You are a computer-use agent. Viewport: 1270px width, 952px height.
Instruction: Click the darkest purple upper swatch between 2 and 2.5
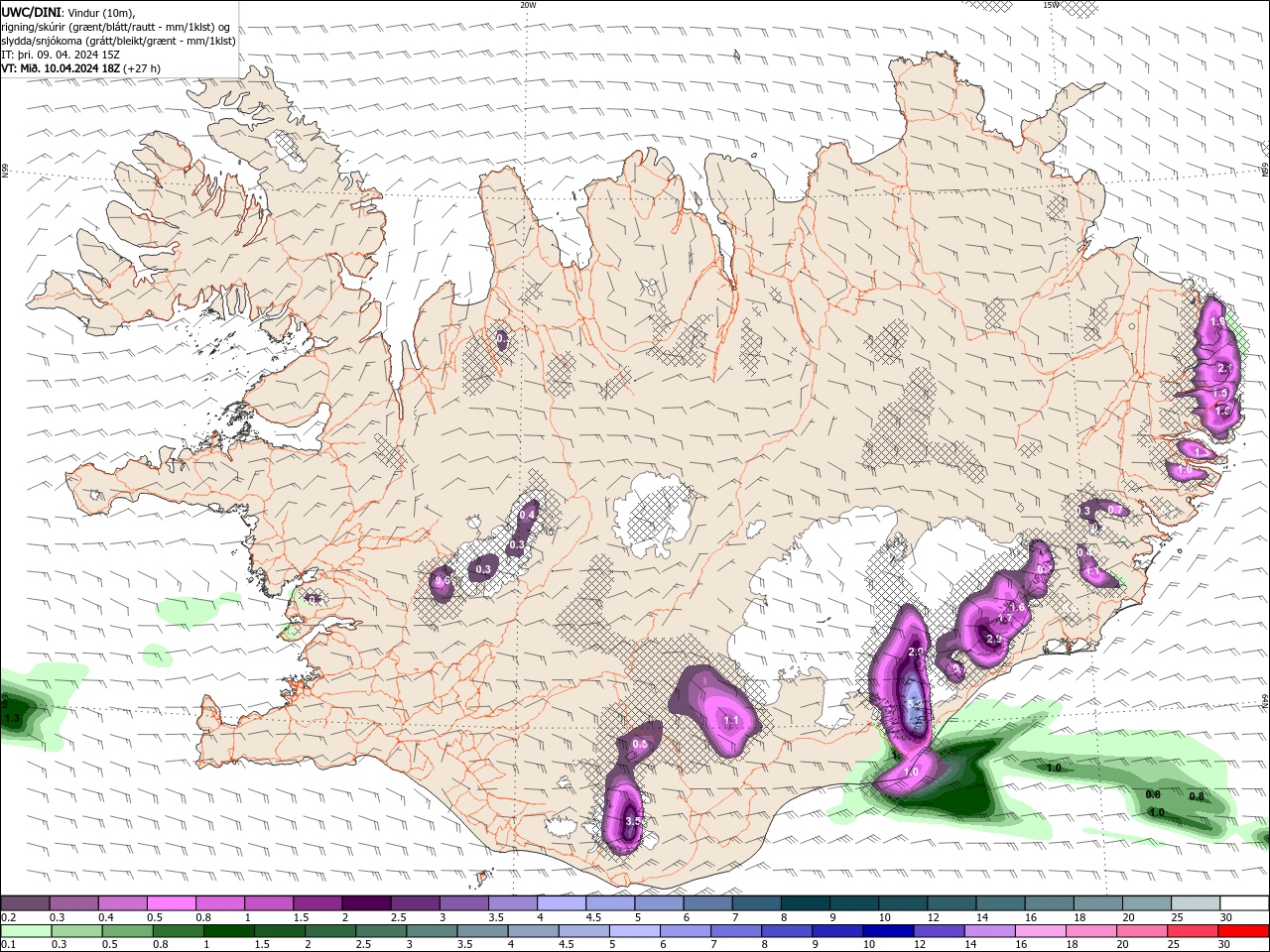pos(365,903)
